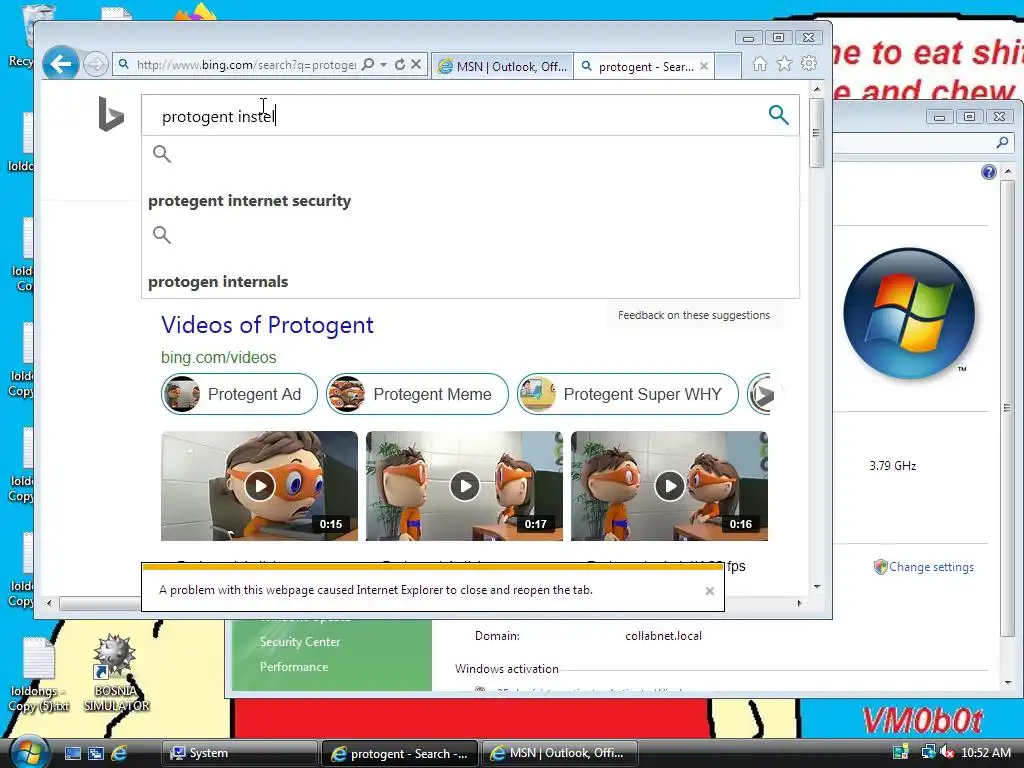This screenshot has height=768, width=1024.
Task: Launch Internet Explorer from quick launch
Action: coord(119,753)
